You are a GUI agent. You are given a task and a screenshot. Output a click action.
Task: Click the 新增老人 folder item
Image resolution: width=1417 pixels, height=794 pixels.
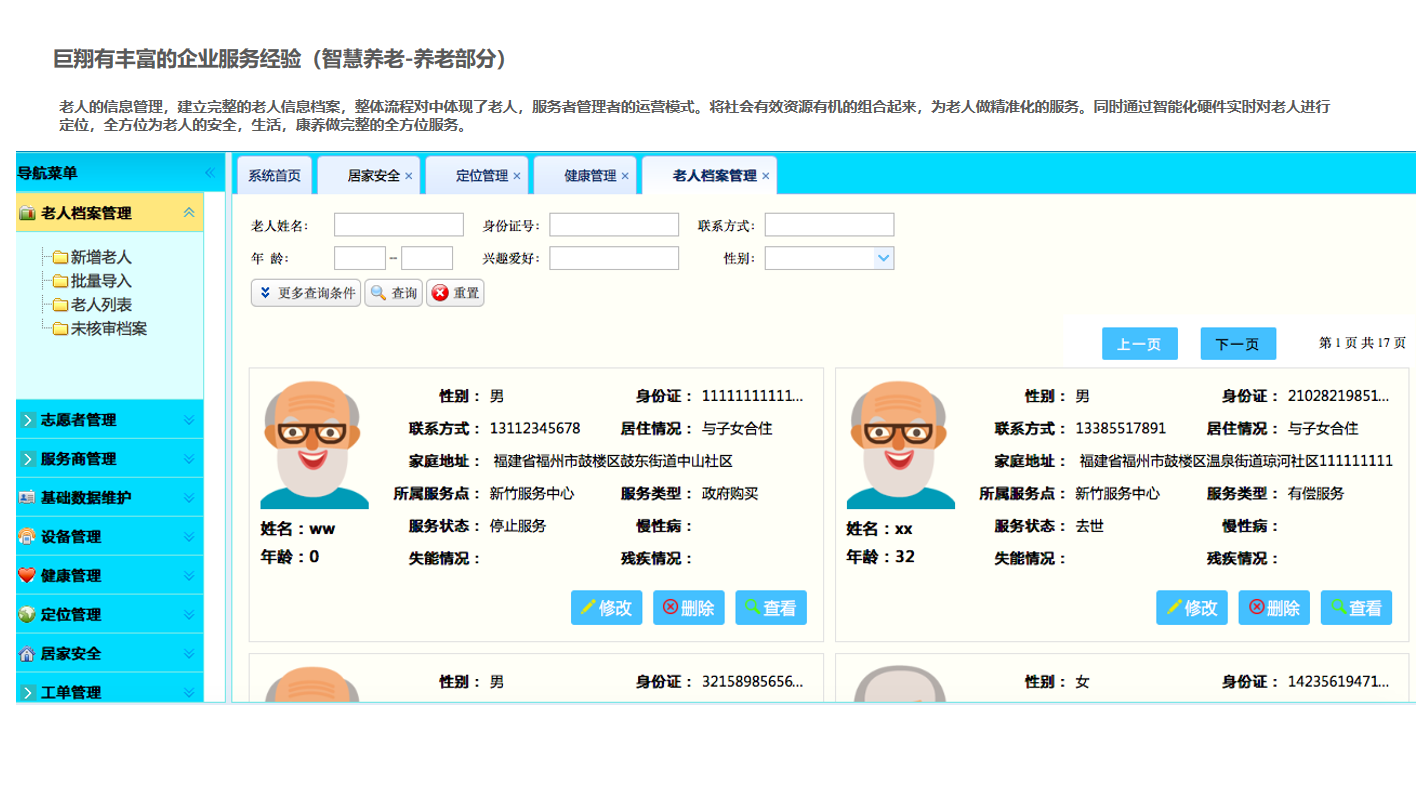click(x=101, y=257)
